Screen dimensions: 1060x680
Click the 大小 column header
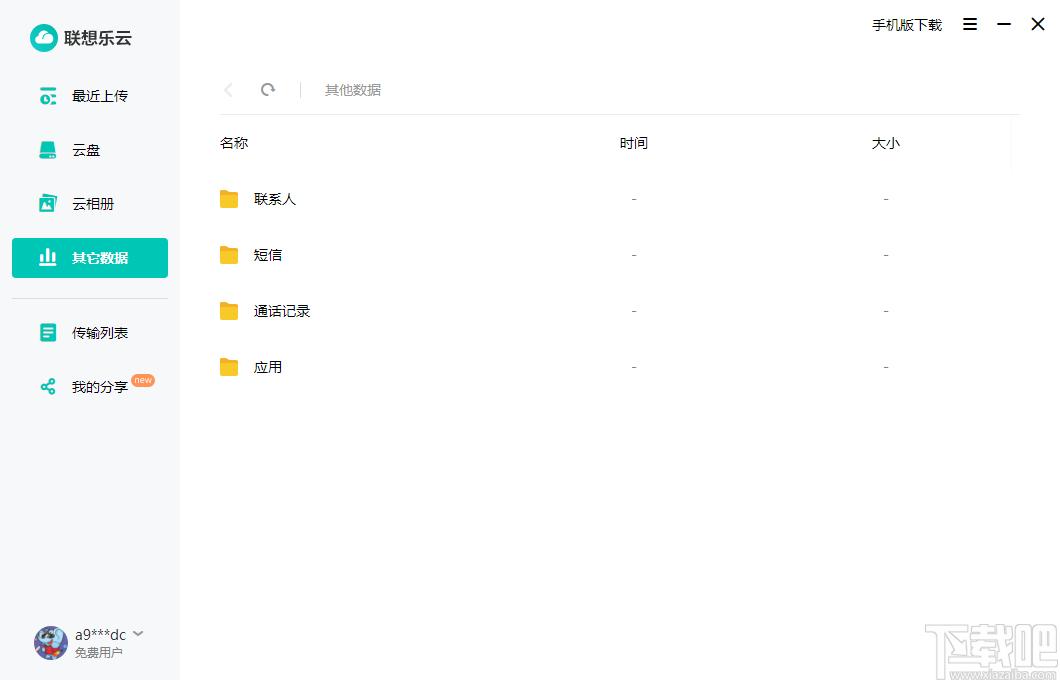click(x=886, y=143)
